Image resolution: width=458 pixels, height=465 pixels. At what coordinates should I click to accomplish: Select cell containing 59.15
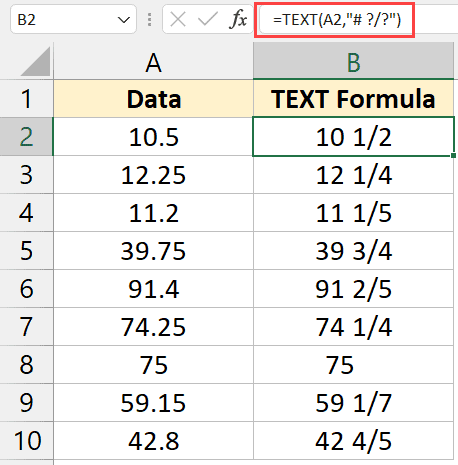point(153,403)
